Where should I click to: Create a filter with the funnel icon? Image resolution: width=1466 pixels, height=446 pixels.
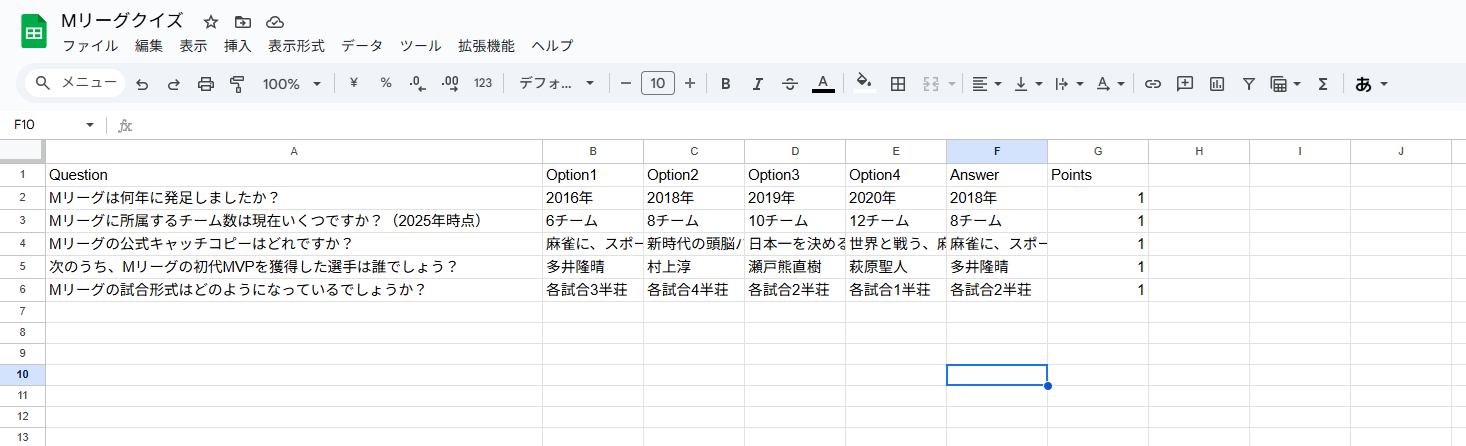pyautogui.click(x=1248, y=84)
